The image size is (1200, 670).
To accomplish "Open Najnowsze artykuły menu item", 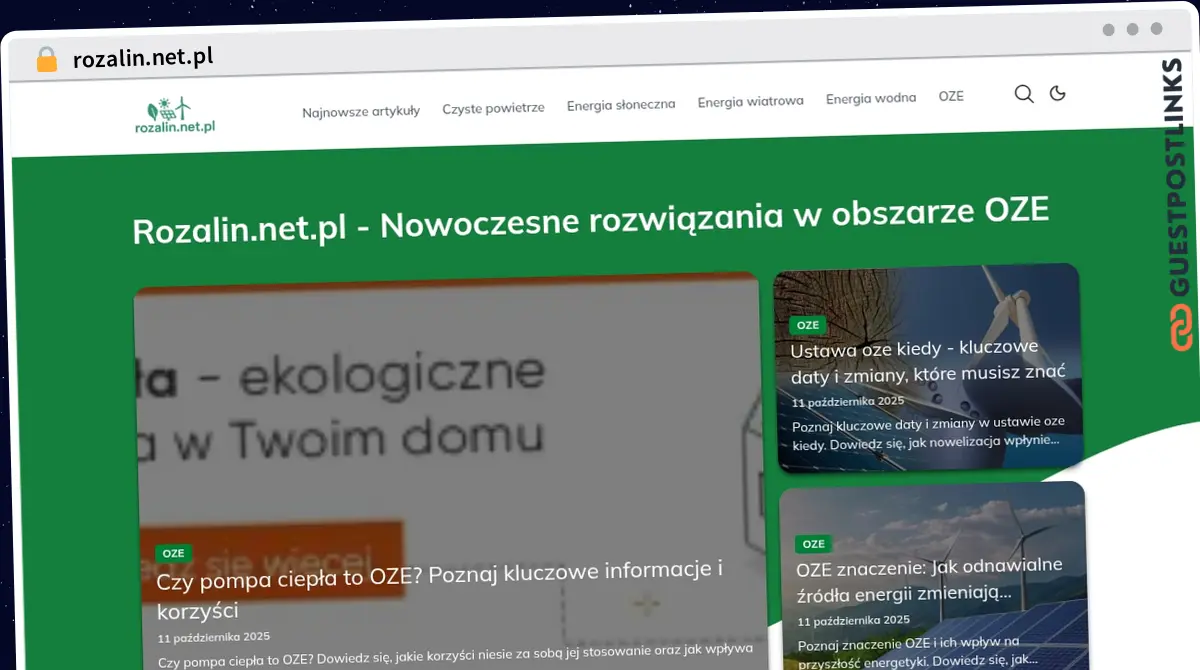I will click(361, 111).
